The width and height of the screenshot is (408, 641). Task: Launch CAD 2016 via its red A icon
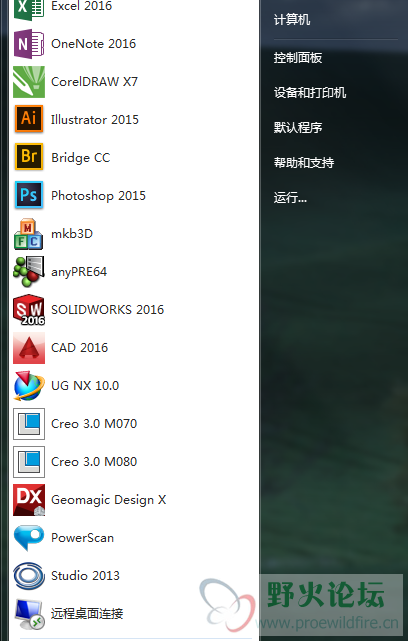pyautogui.click(x=29, y=348)
